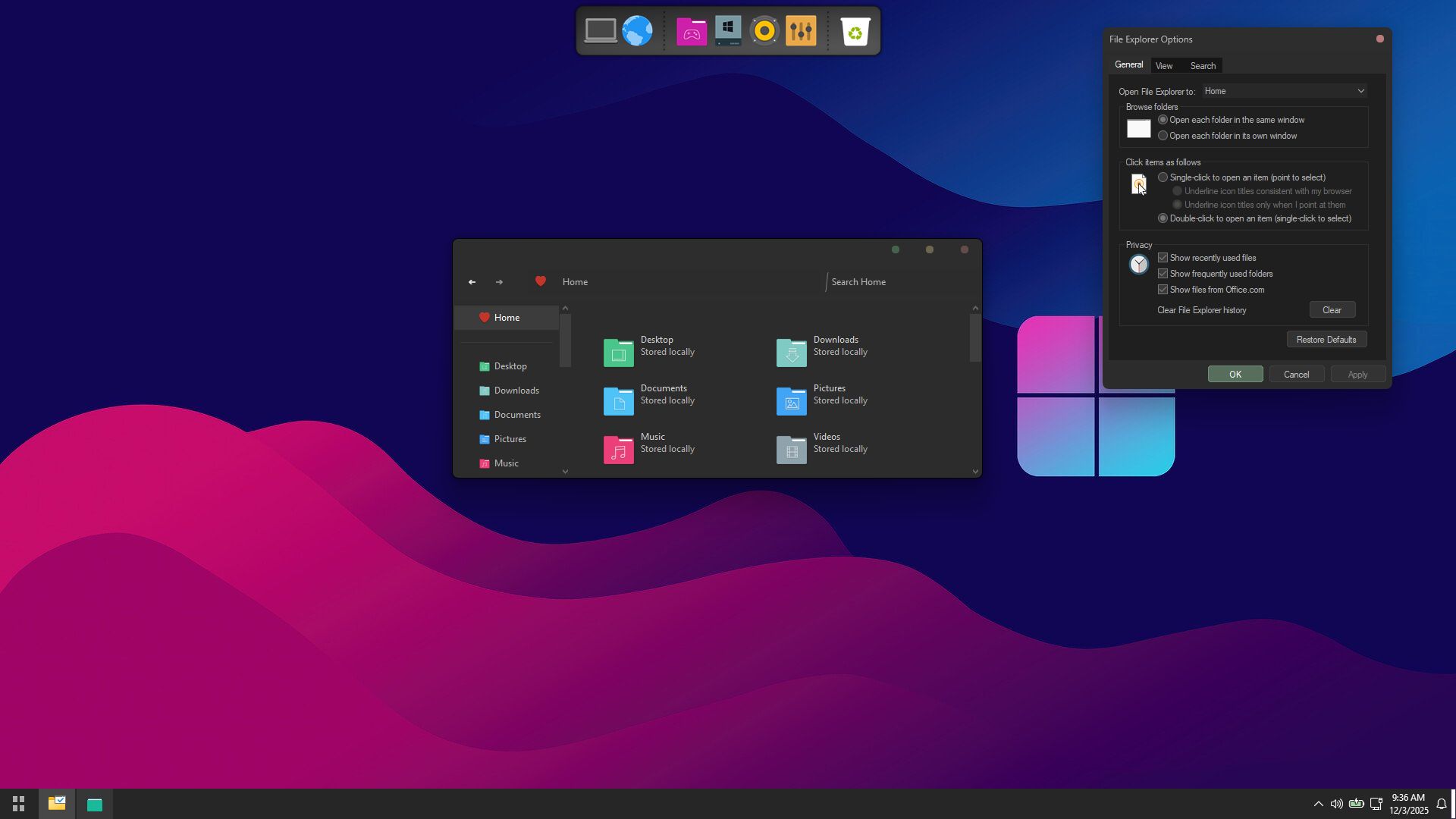Click the recycle bin icon in dock
1456x819 pixels.
coord(855,31)
